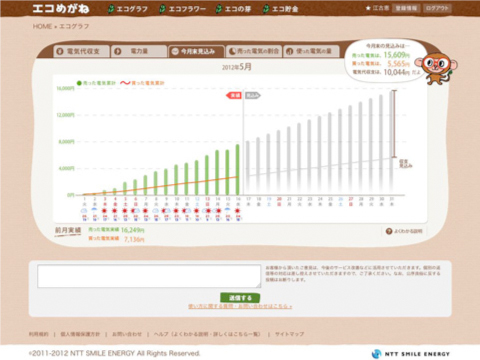This screenshot has width=480, height=360.
Task: Click the feedback text area
Action: (x=149, y=276)
